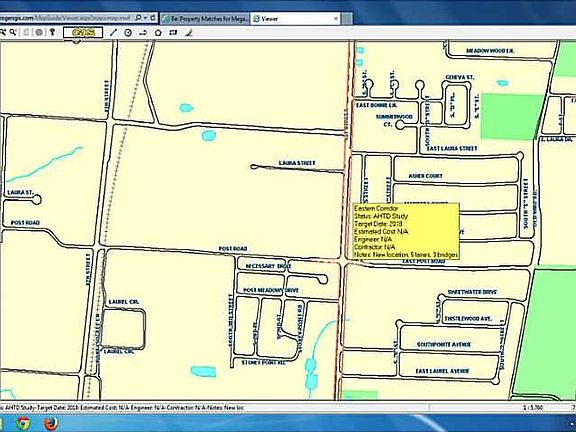Select the zoom magnifier tool in toolbar
The height and width of the screenshot is (432, 576).
tap(13, 32)
